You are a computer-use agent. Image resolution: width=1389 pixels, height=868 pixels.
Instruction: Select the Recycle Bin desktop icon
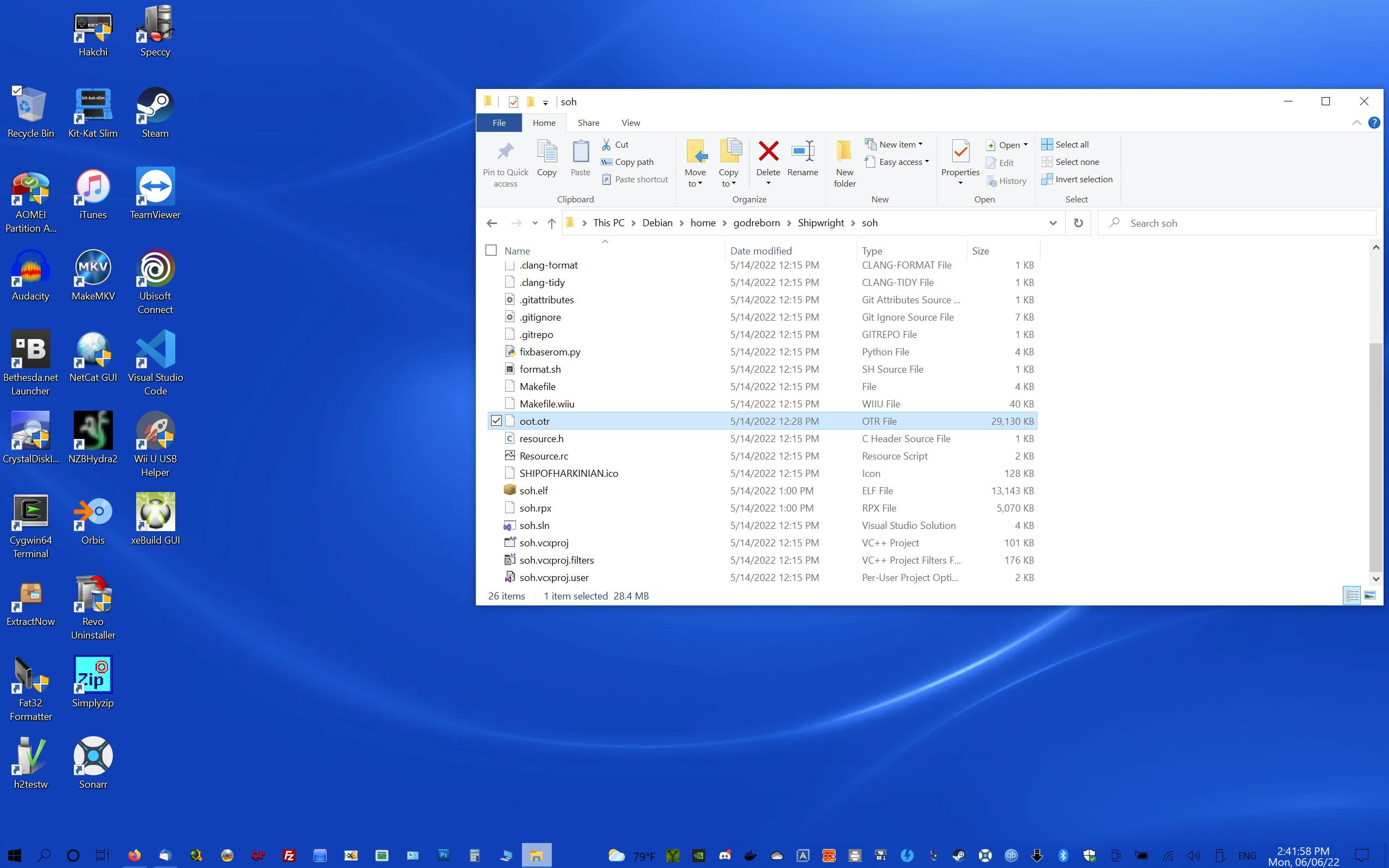coord(30,112)
